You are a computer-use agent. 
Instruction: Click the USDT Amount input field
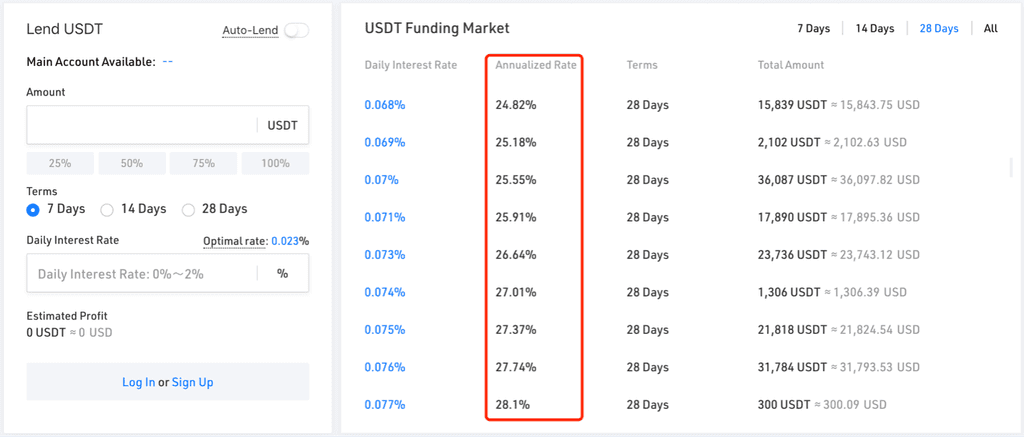coord(168,125)
